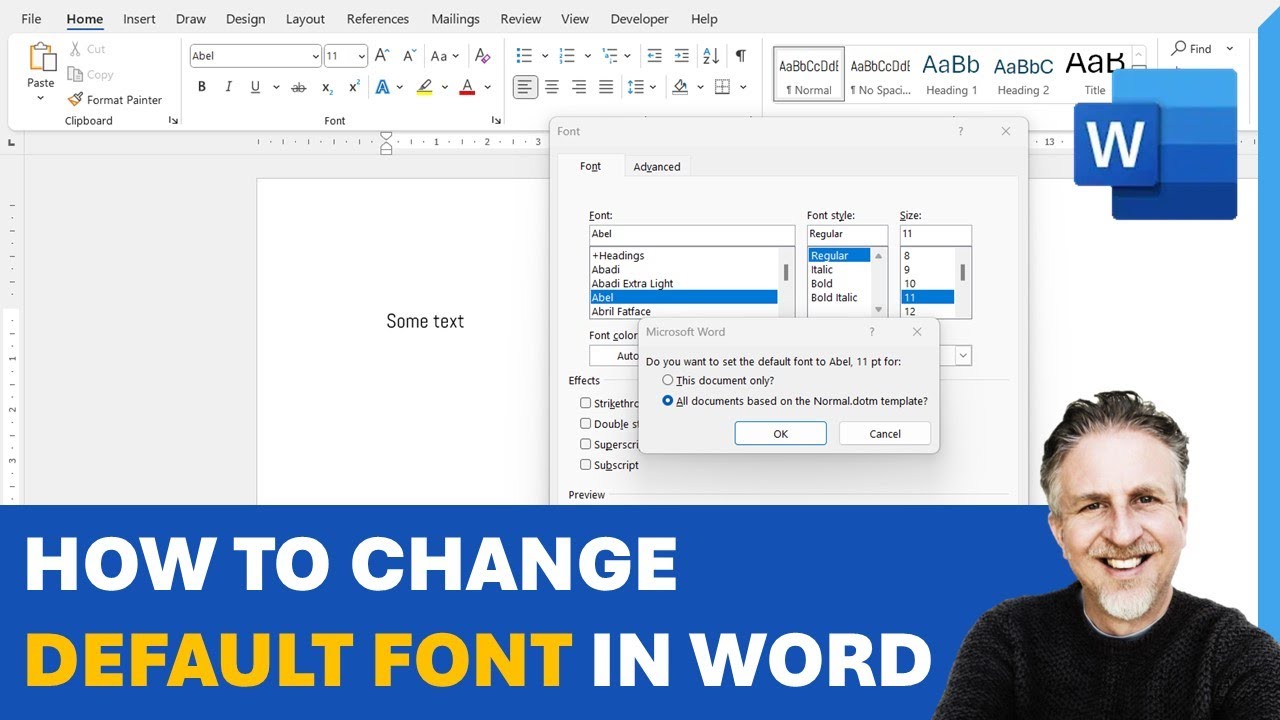Increase font size with A-up icon
1280x720 pixels.
(x=381, y=56)
